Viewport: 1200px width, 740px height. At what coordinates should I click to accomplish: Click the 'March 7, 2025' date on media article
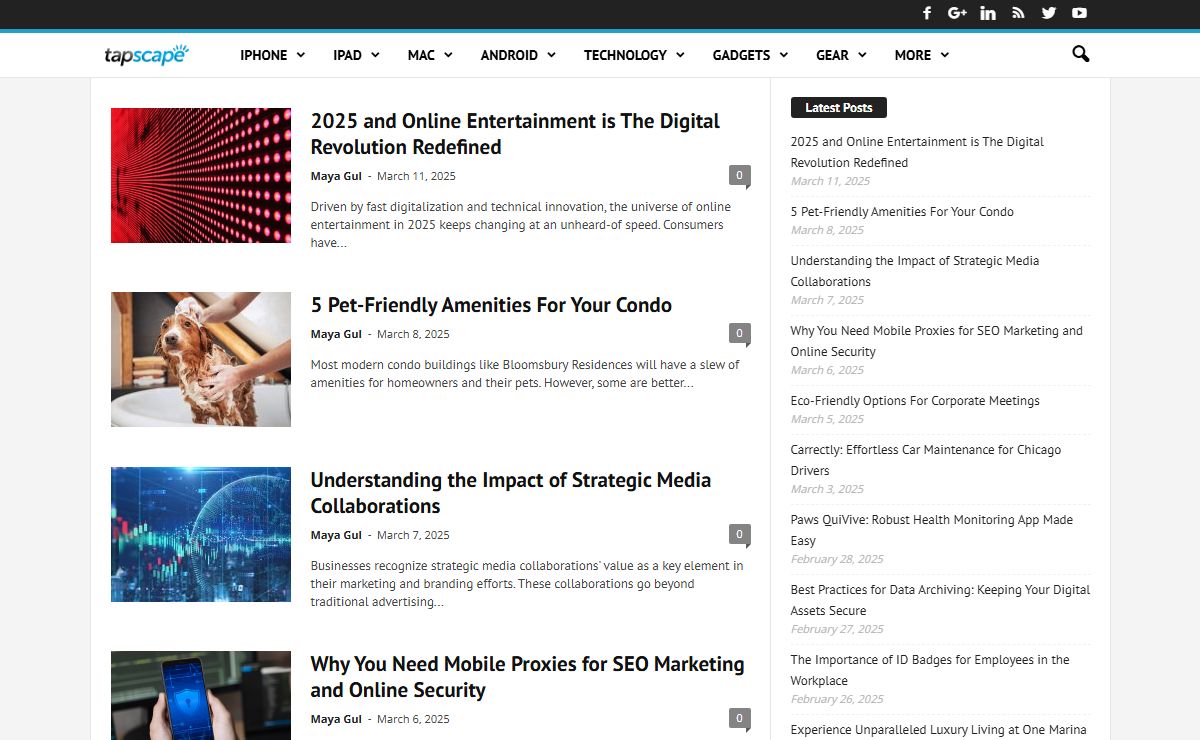pyautogui.click(x=413, y=535)
